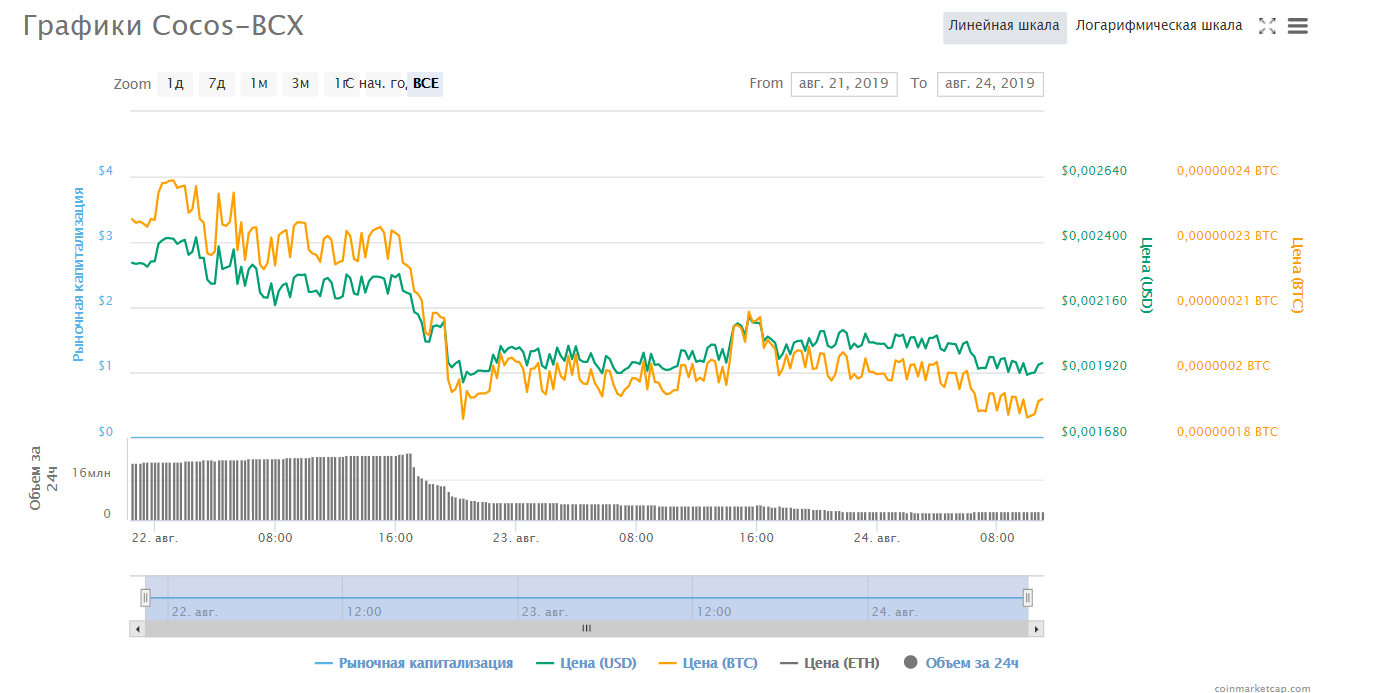Click the 24. авг. x-axis label
1379x693 pixels.
(x=877, y=538)
